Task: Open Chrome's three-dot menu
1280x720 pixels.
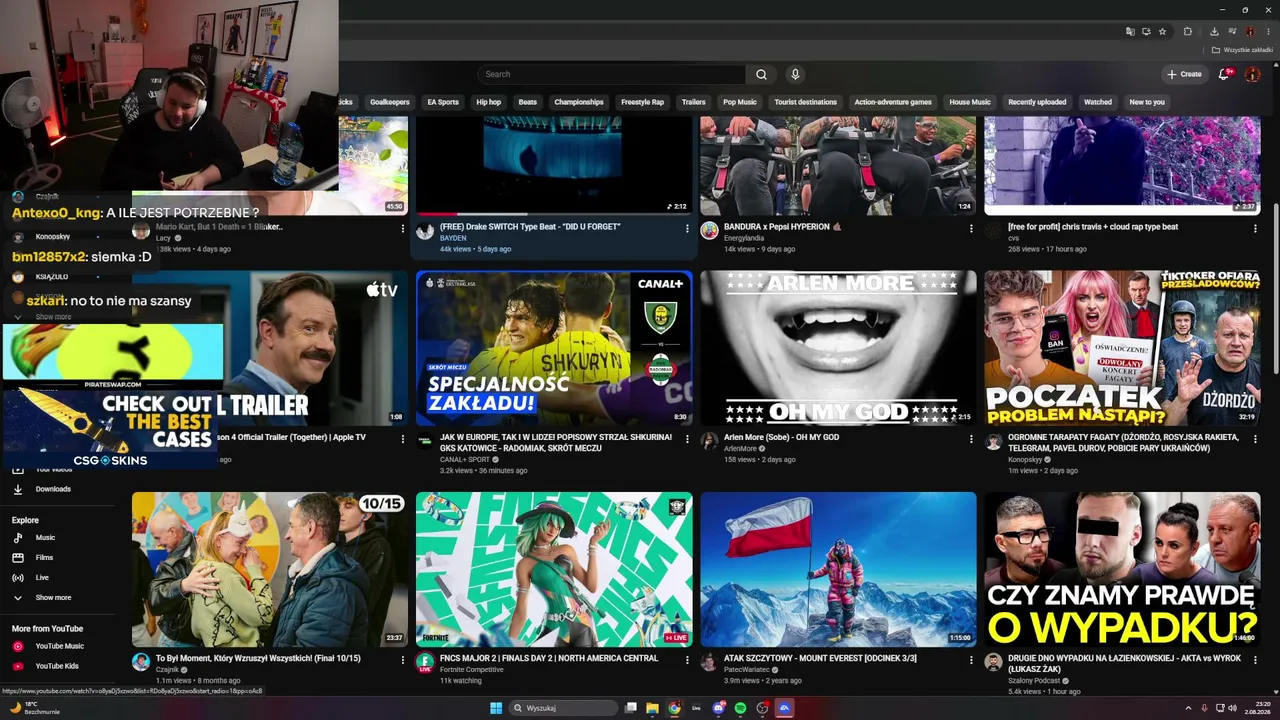Action: [x=1268, y=31]
